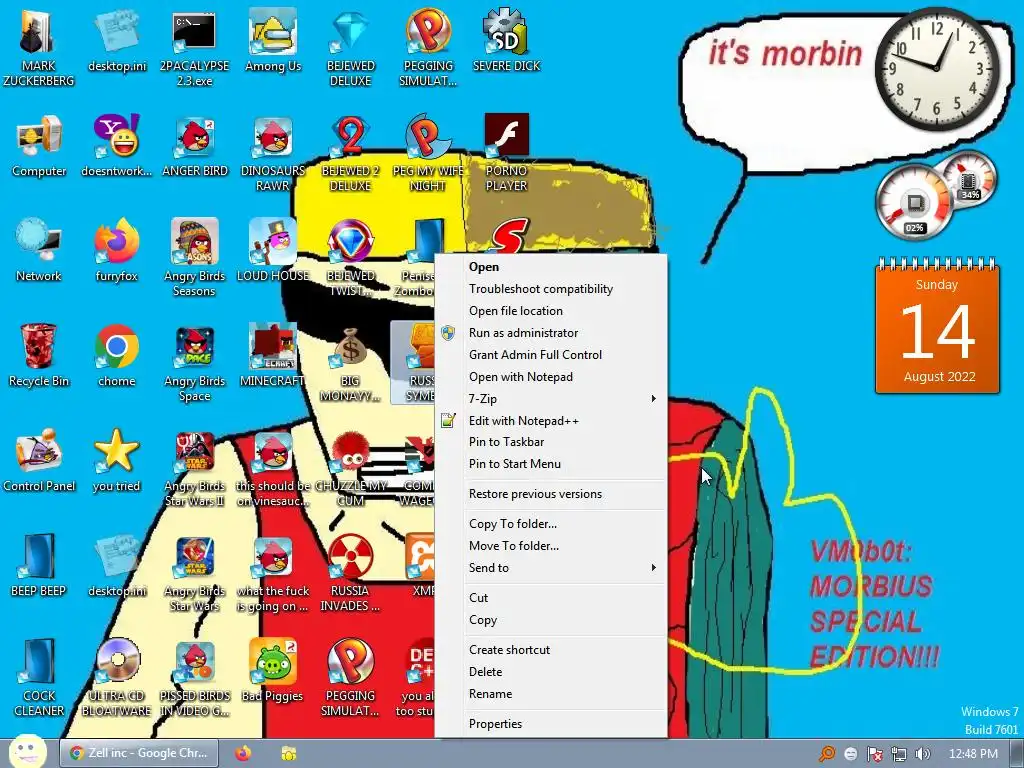Switch to Zell inc - Google Chrome taskbar button
Screen dimensions: 1024x768
tap(138, 753)
